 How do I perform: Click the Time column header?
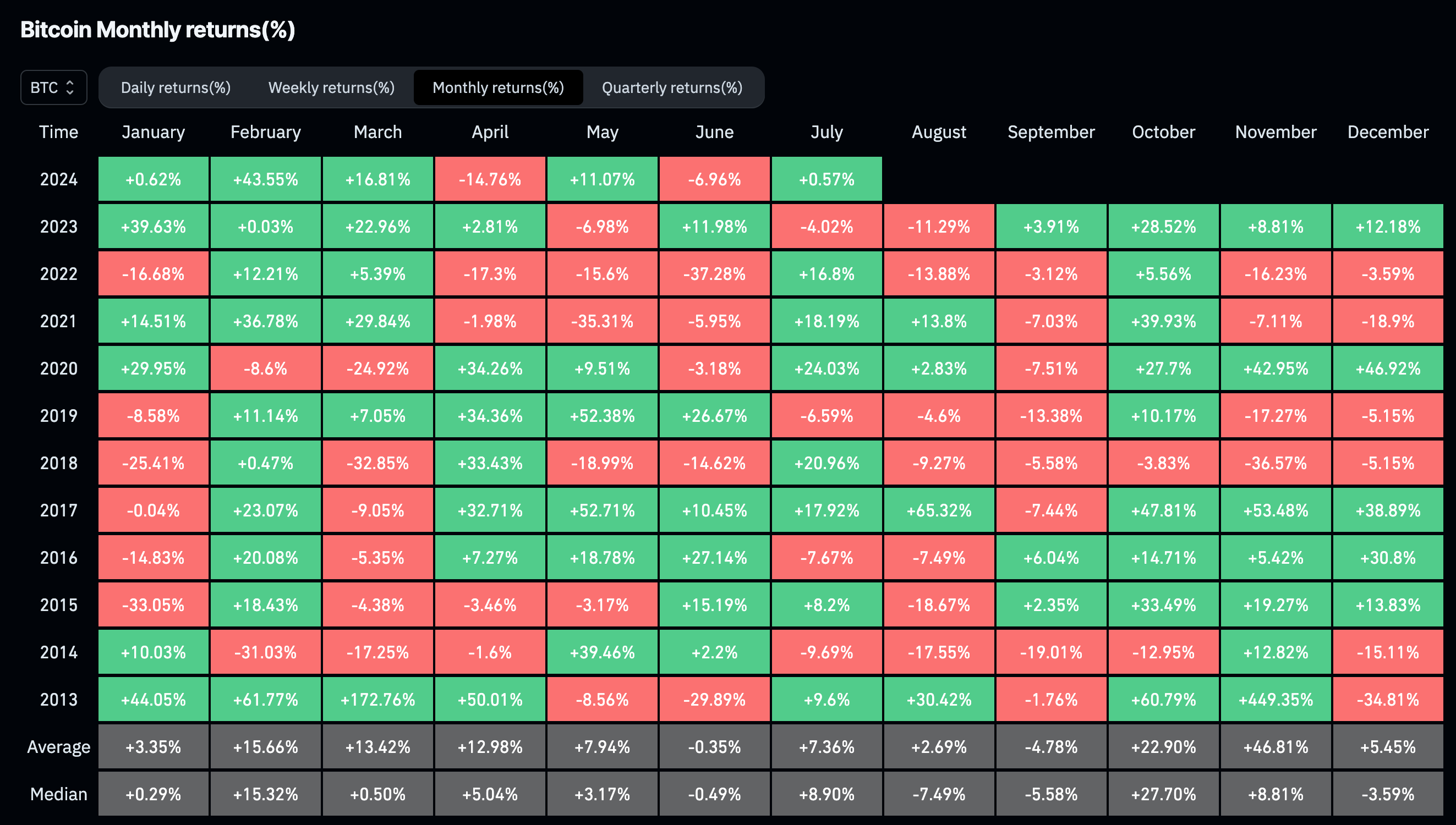tap(58, 132)
